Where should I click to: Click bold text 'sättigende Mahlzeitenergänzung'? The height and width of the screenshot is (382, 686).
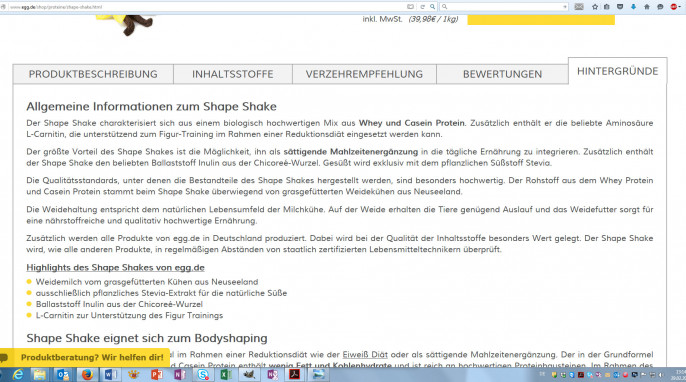tap(351, 152)
